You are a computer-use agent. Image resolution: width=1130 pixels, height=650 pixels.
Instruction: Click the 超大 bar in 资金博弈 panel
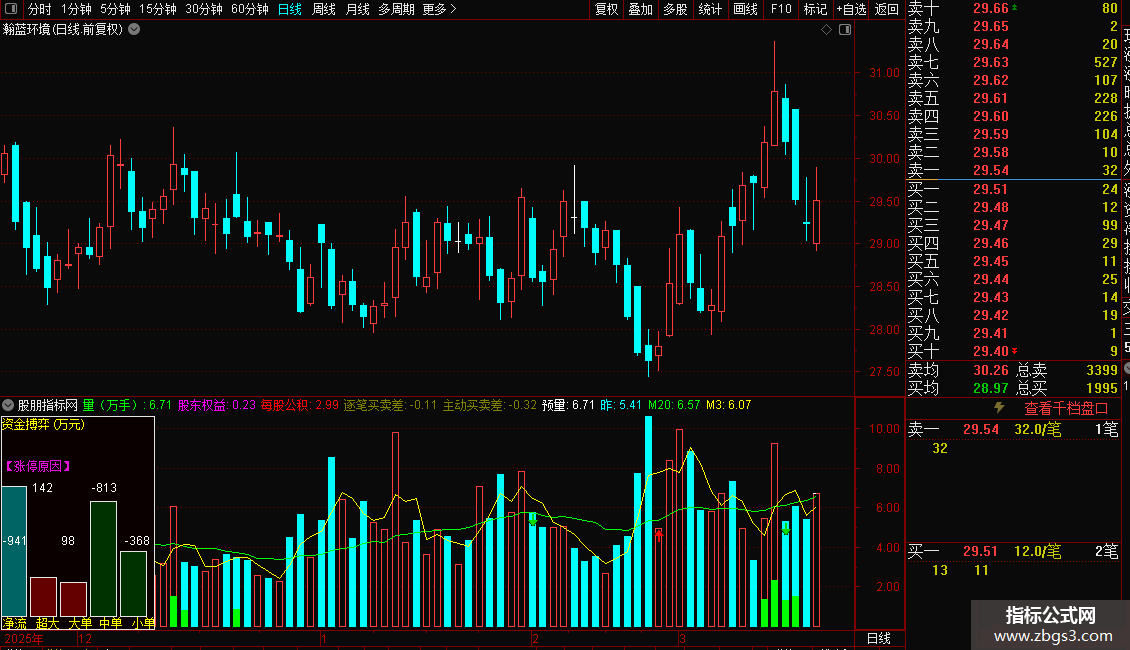tap(43, 597)
